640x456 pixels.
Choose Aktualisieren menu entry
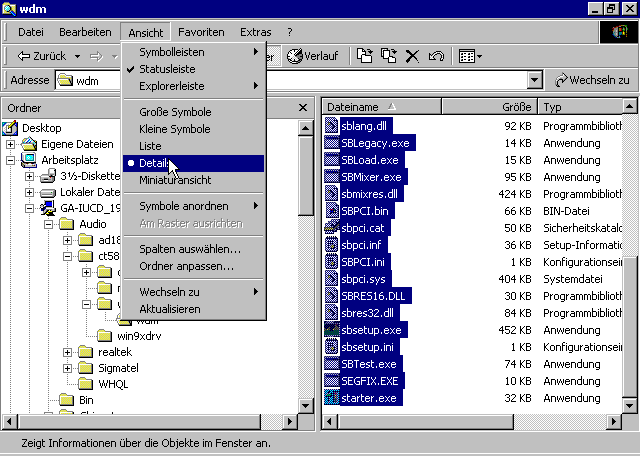tap(193, 309)
